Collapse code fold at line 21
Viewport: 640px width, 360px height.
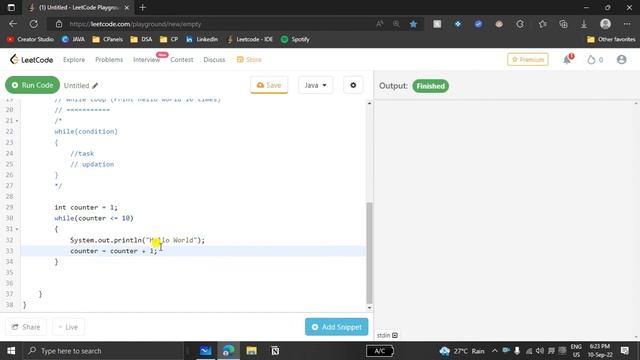tap(17, 121)
